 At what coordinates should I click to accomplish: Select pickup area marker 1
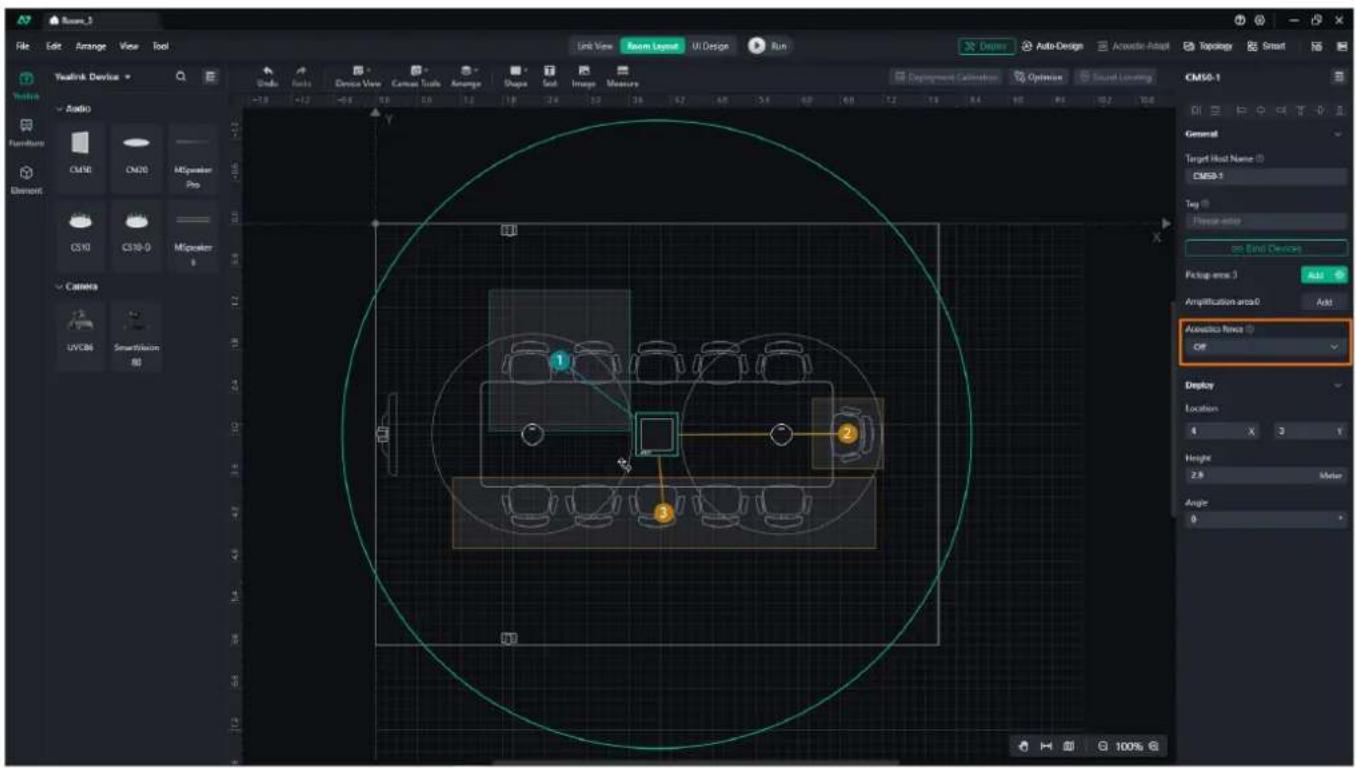click(x=561, y=359)
